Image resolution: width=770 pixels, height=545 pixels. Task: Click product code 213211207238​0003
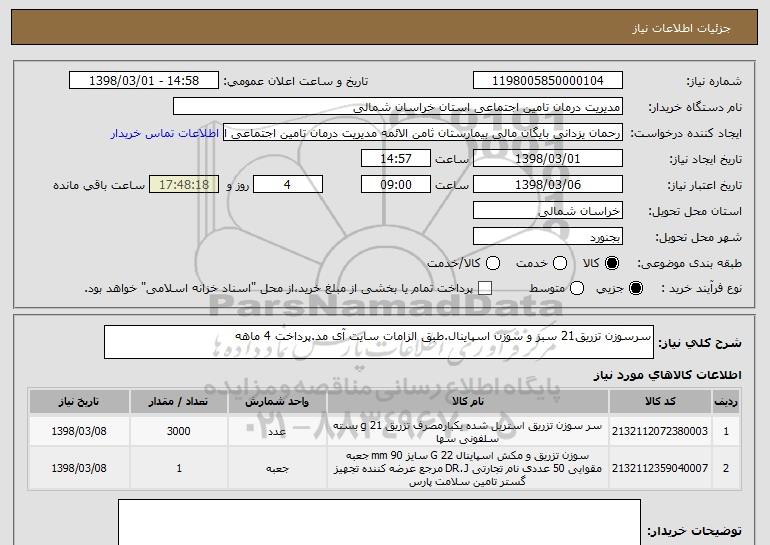[660, 431]
